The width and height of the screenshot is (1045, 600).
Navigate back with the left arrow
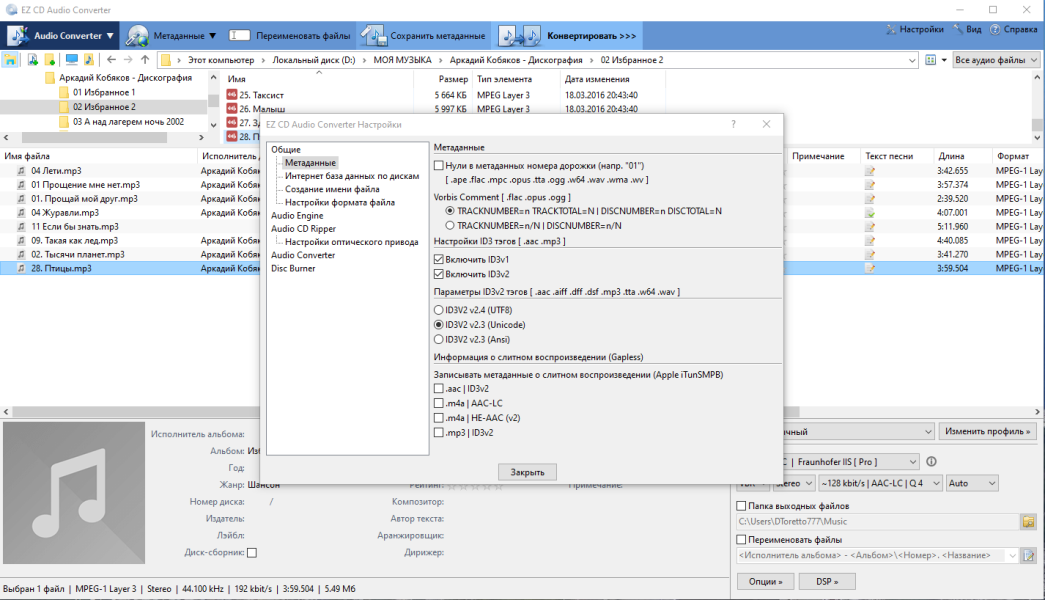[x=111, y=60]
